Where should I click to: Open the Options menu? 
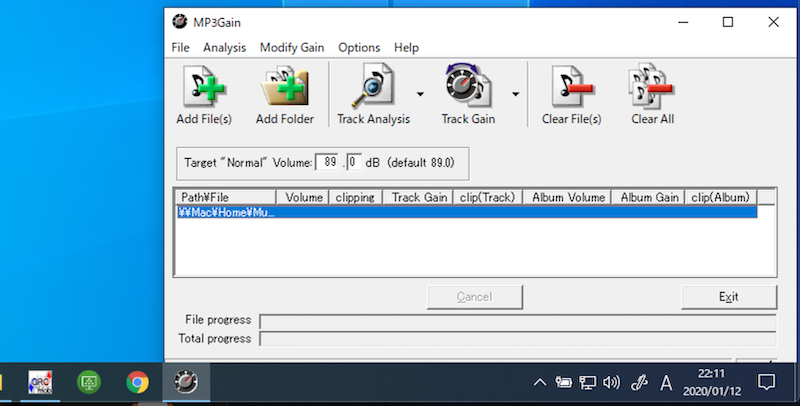(x=359, y=47)
